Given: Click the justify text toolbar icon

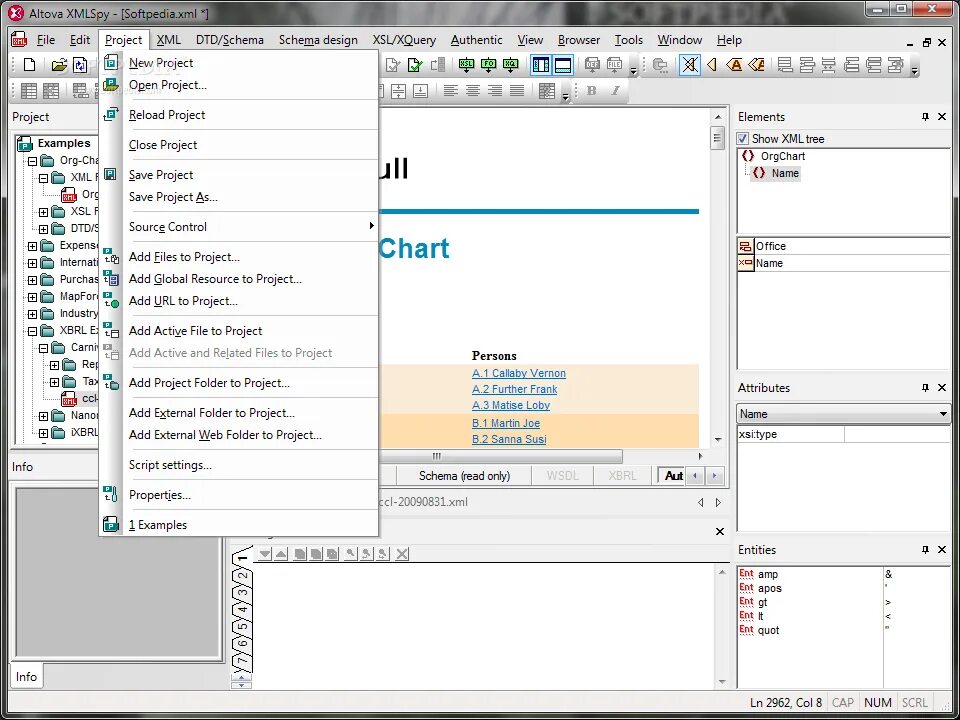Looking at the screenshot, I should point(517,91).
